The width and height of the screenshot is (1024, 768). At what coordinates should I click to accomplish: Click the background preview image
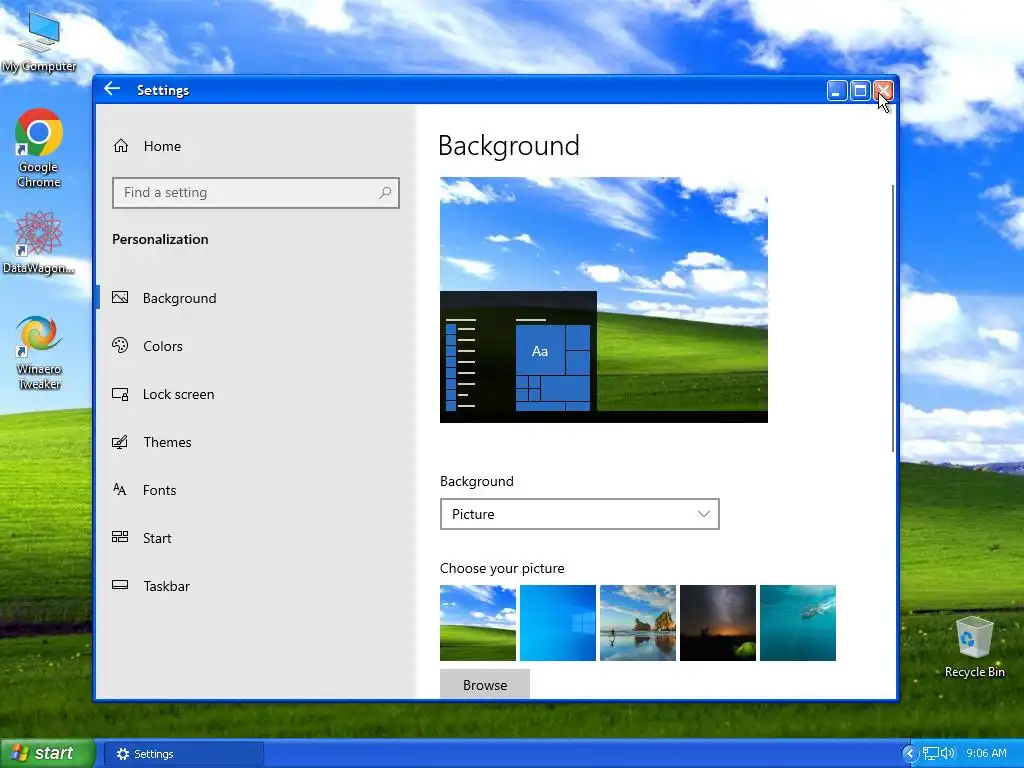pos(604,300)
